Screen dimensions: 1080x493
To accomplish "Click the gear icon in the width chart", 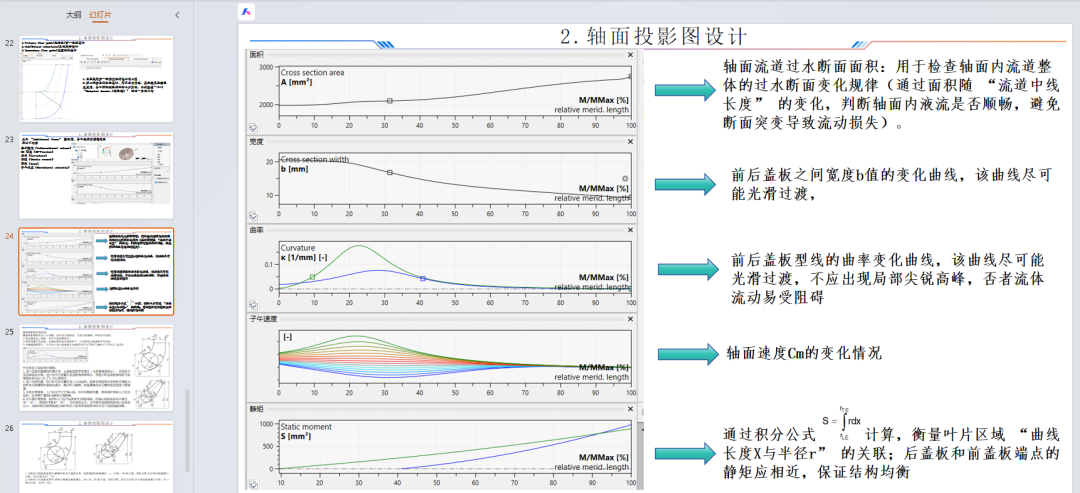I will coord(625,179).
